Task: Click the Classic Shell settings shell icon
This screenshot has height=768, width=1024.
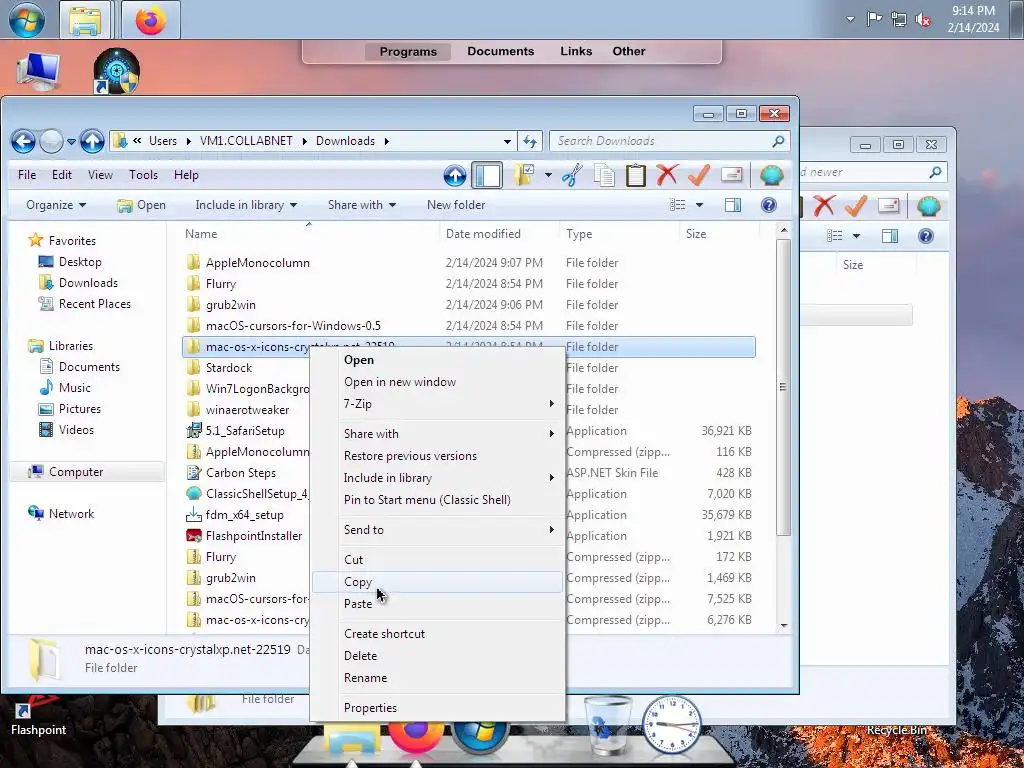Action: coord(771,175)
